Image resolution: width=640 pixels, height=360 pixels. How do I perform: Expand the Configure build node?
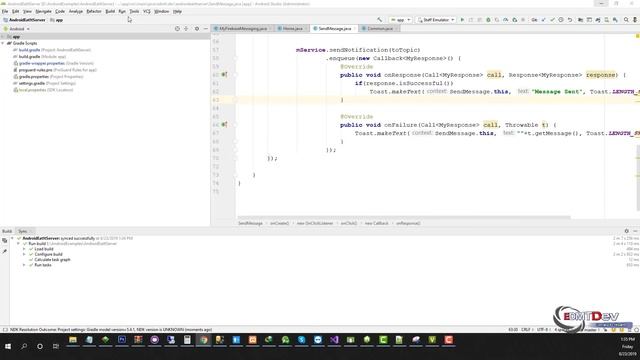pyautogui.click(x=24, y=254)
